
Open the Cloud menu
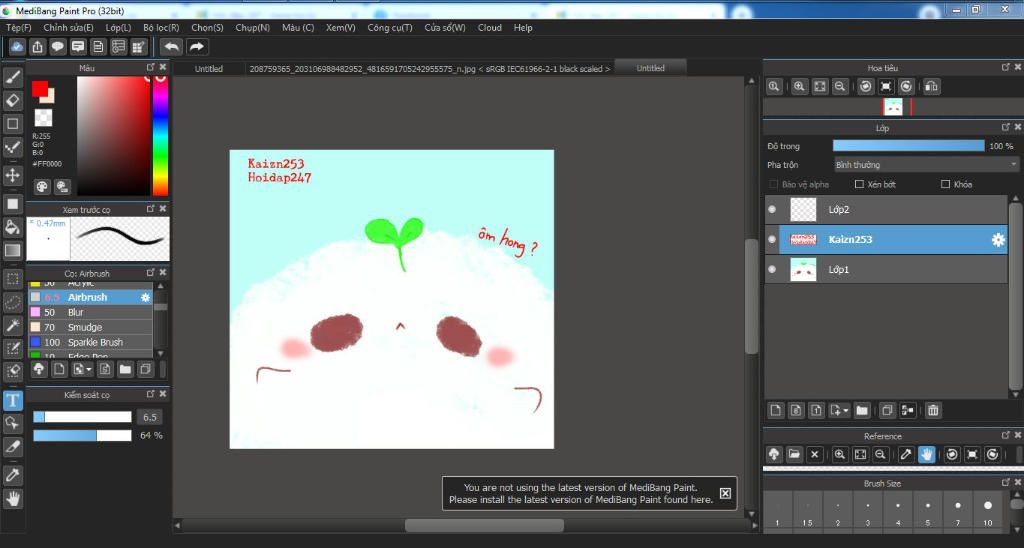489,27
